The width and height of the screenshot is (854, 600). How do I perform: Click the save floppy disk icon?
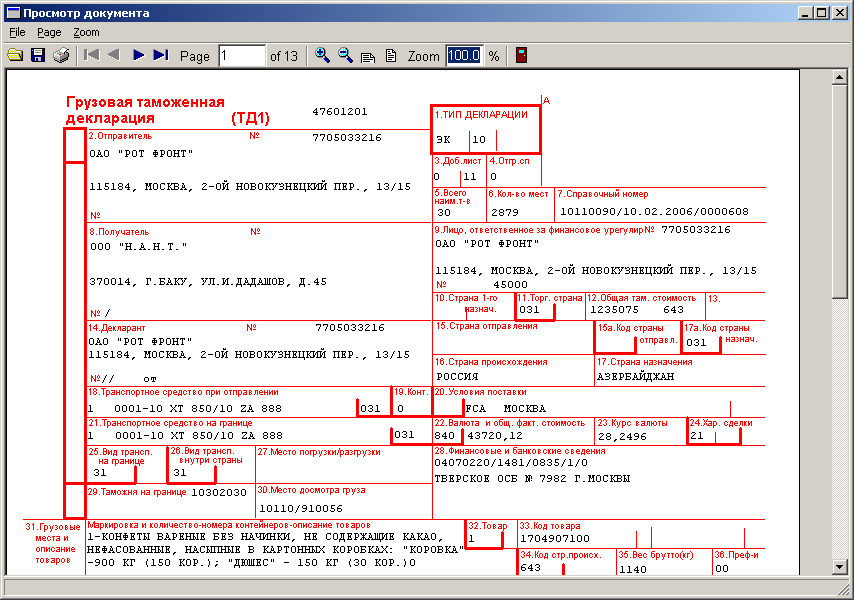[x=38, y=55]
